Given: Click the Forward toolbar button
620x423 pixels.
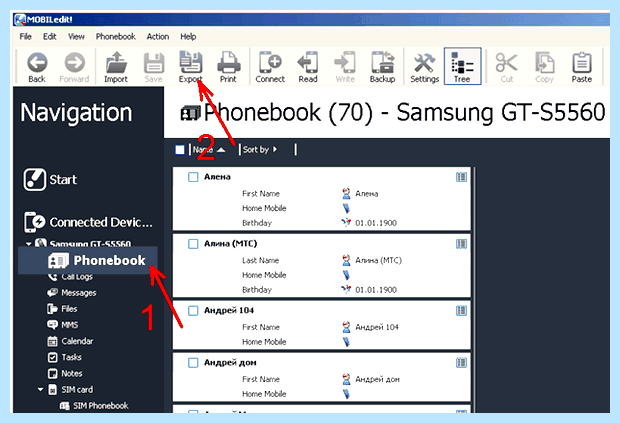Looking at the screenshot, I should pos(74,67).
